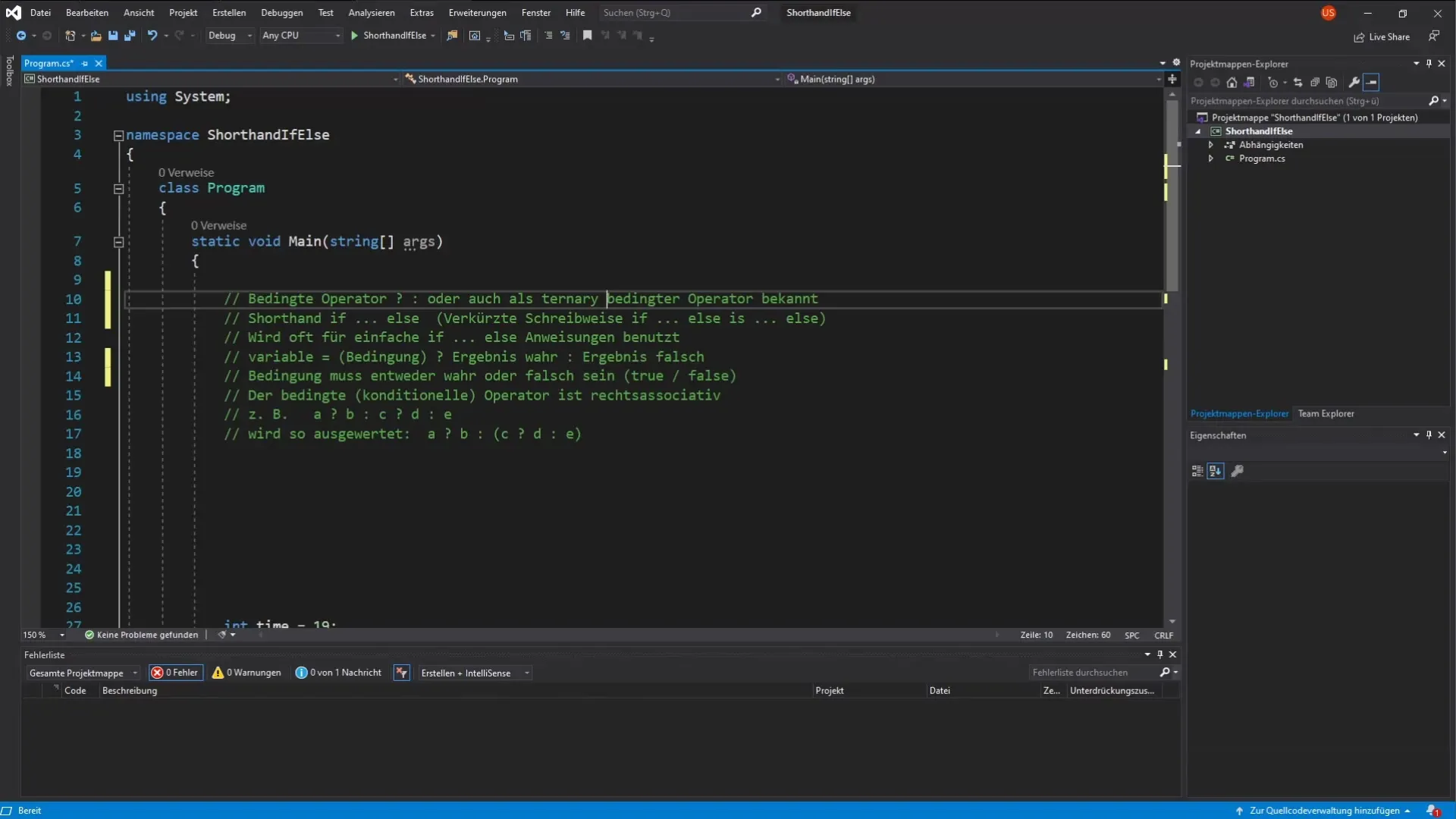
Task: Open pending changes filter clock icon
Action: pos(1273,83)
